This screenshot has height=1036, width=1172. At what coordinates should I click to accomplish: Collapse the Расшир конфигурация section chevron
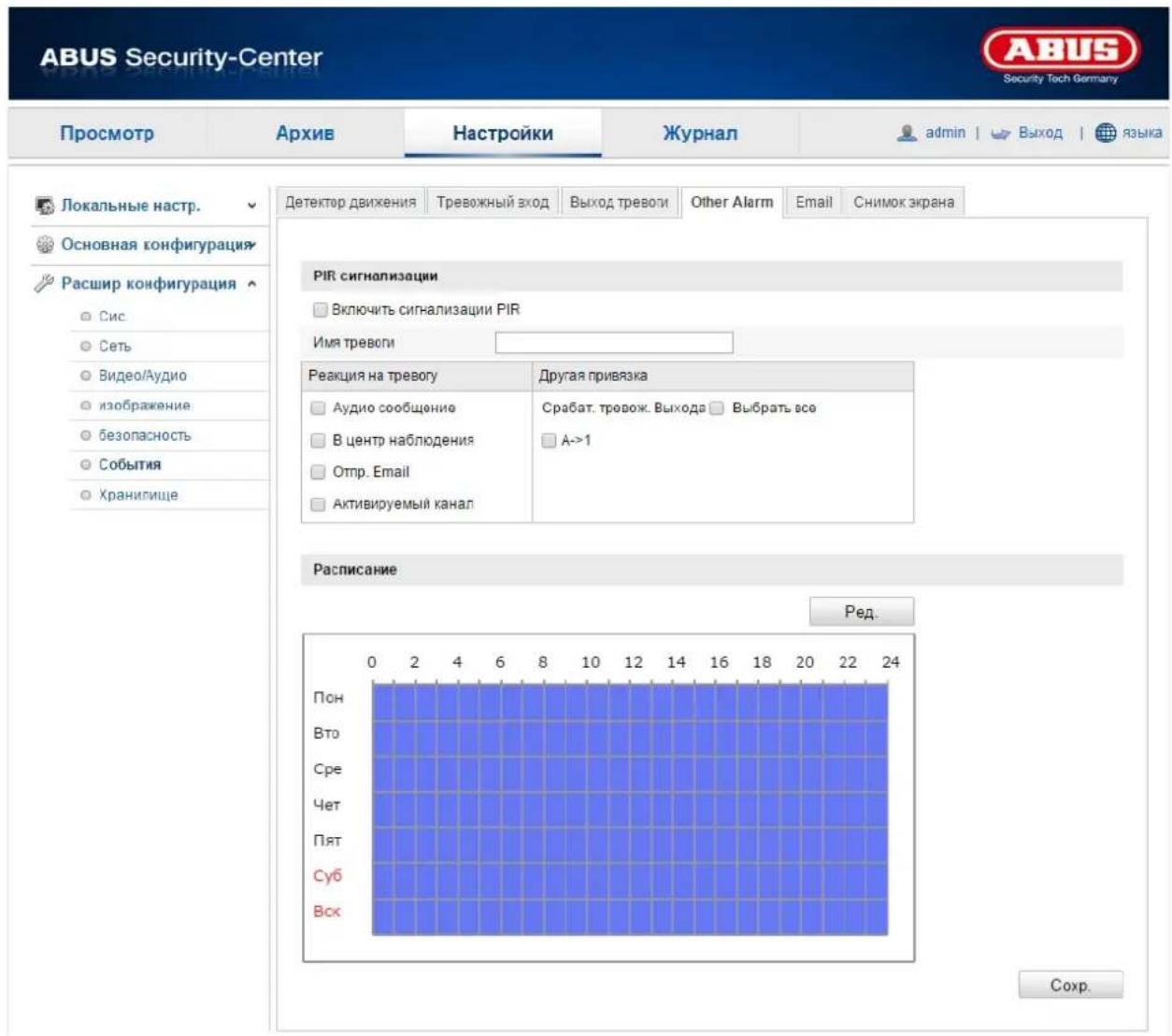[251, 284]
